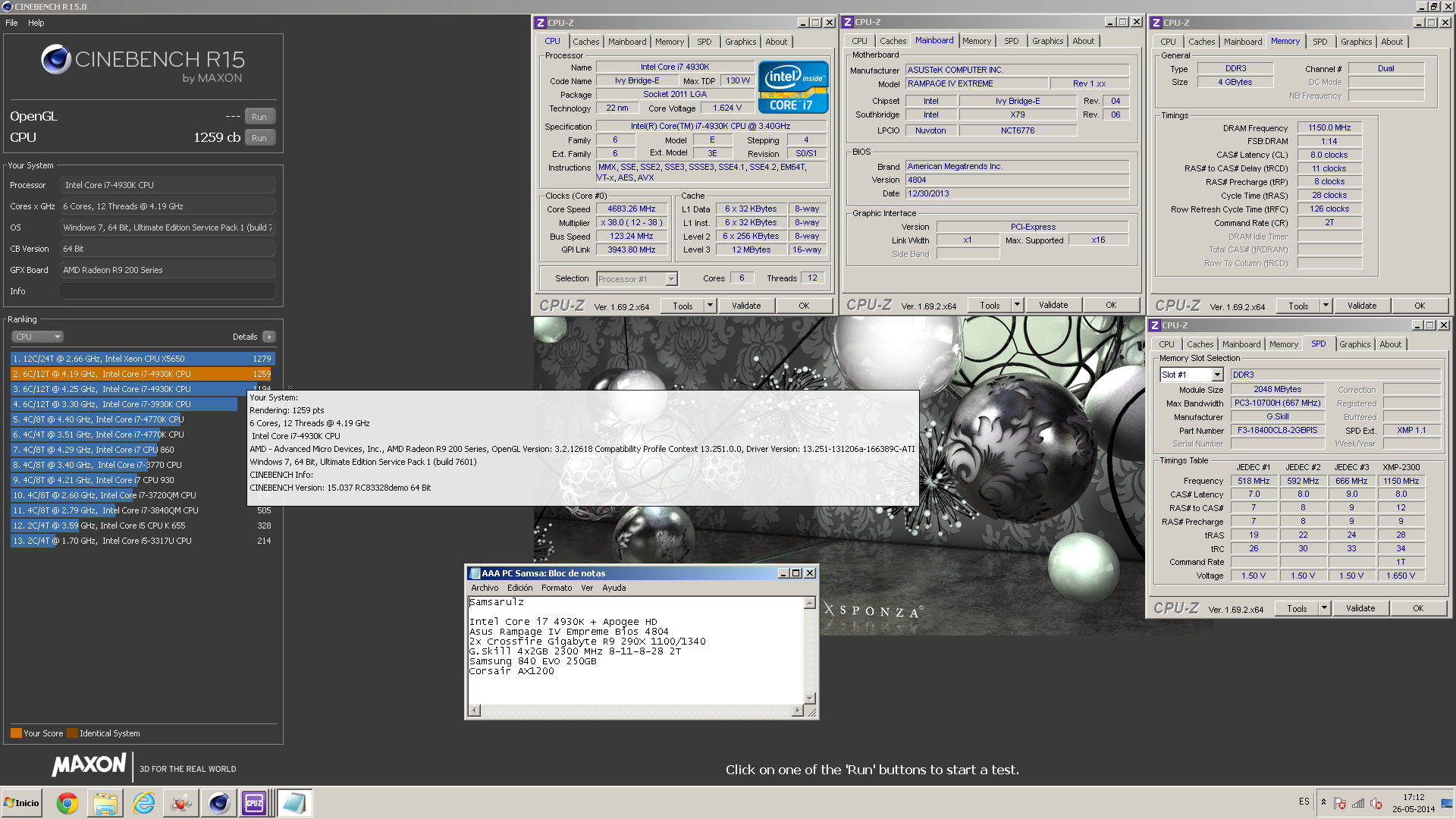
Task: Show hidden tray icons arrow
Action: (1323, 802)
